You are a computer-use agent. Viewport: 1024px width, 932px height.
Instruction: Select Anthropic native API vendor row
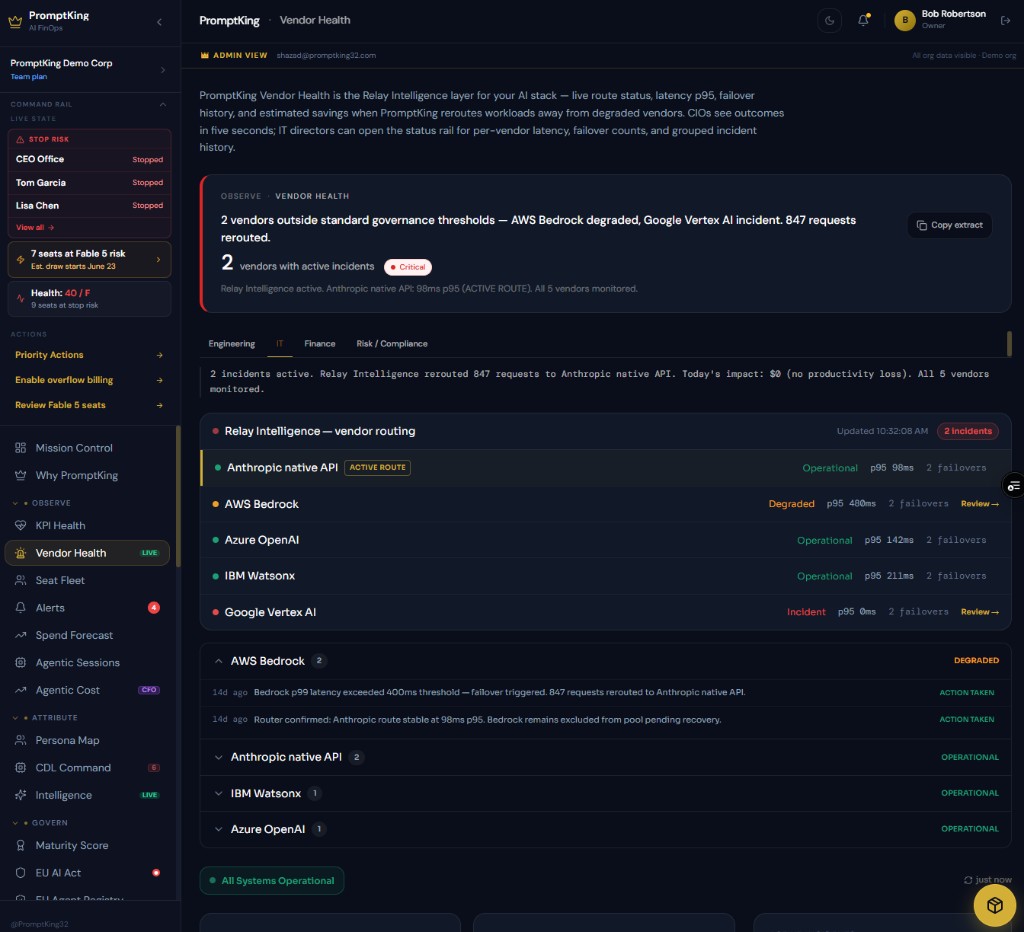click(x=605, y=468)
